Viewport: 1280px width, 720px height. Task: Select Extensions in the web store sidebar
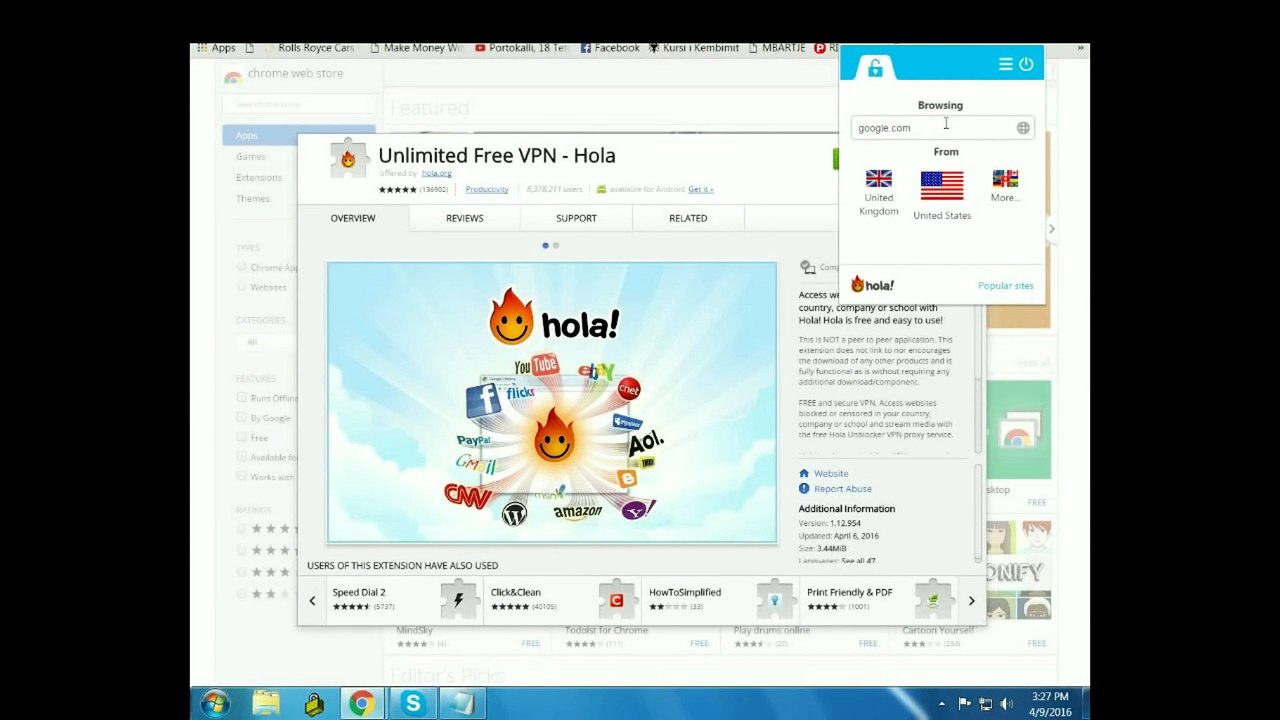(259, 178)
